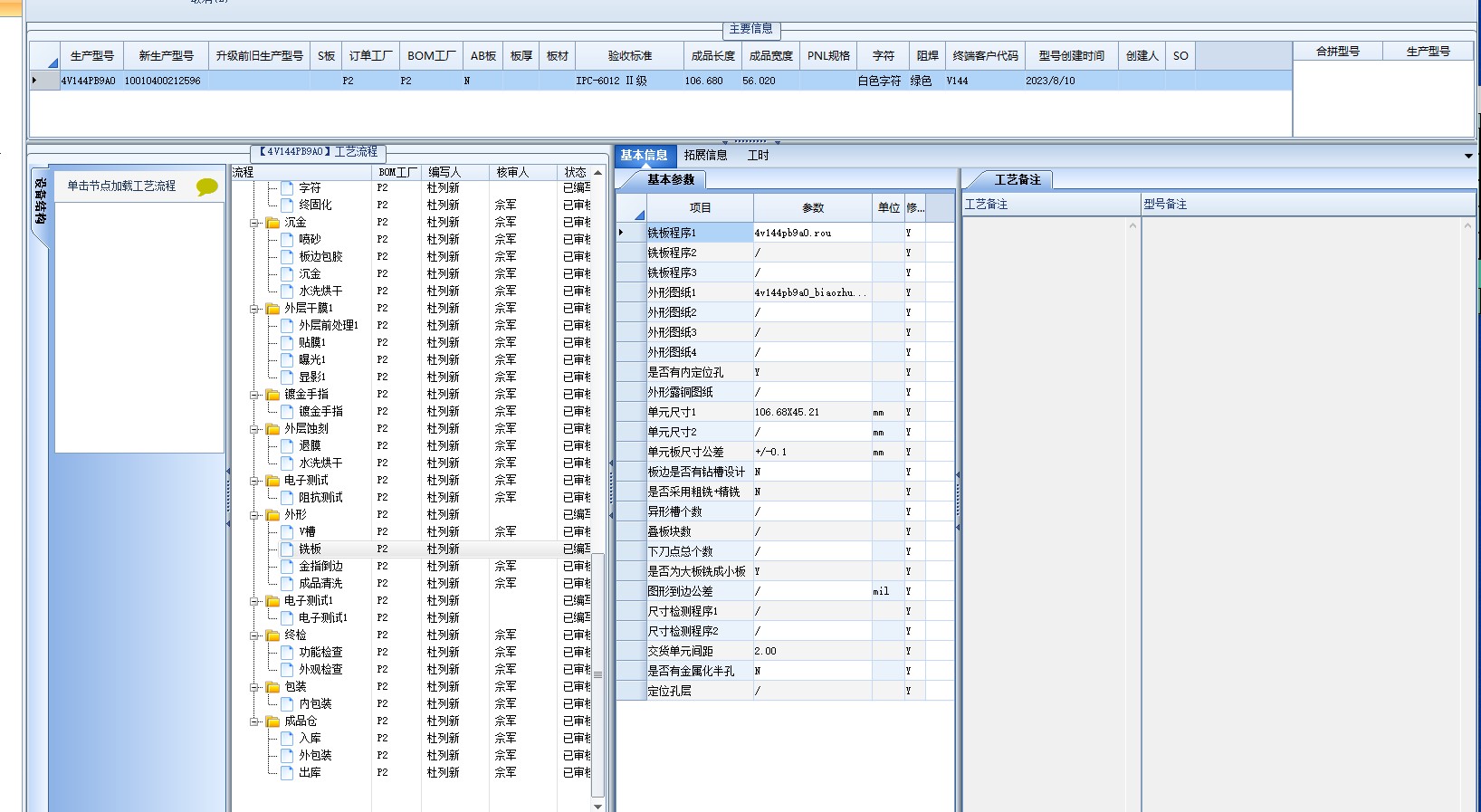Select the 外观检查 process row
The image size is (1481, 812).
click(412, 669)
